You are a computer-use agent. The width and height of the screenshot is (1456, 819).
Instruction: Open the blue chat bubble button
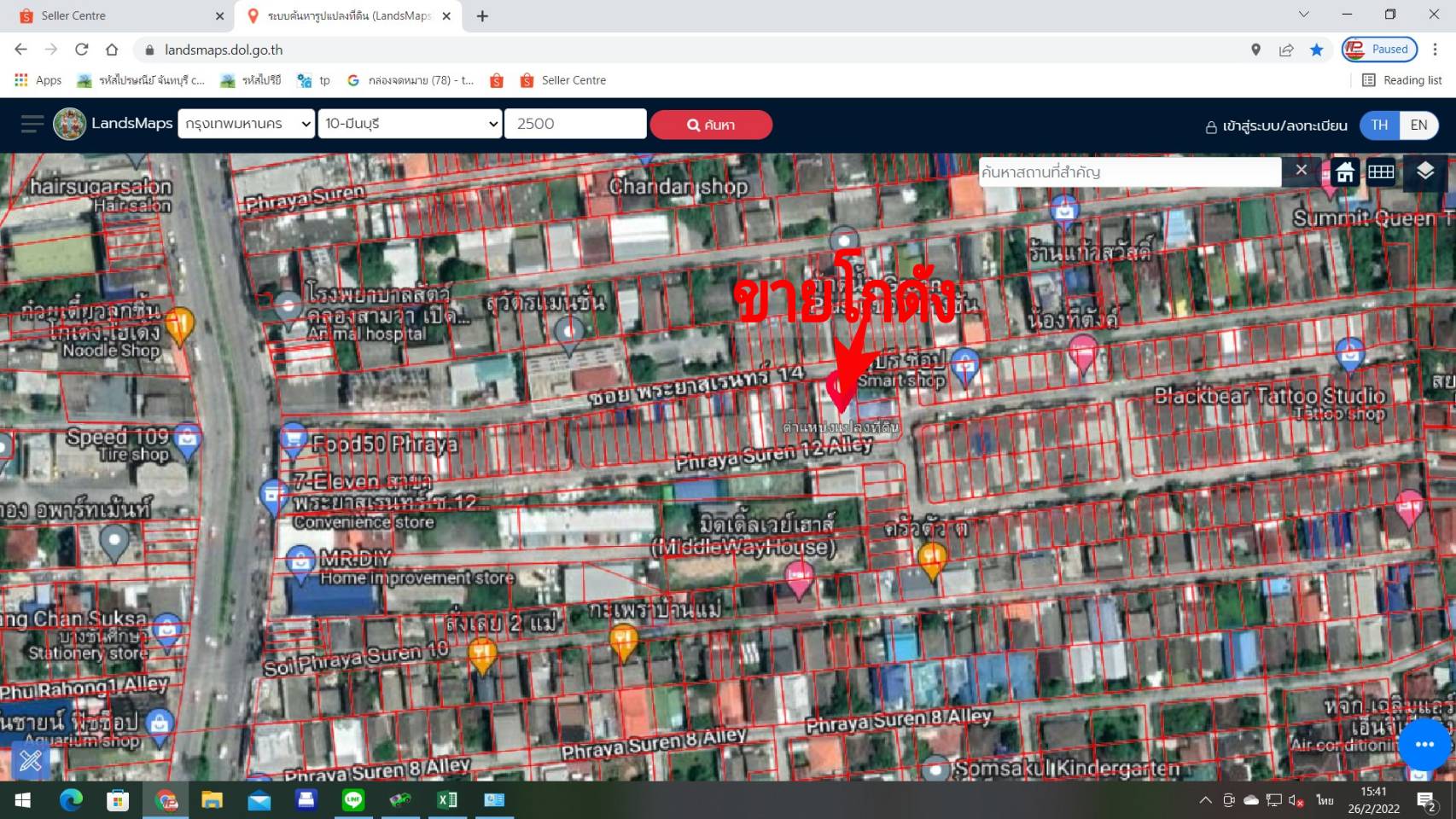1424,744
